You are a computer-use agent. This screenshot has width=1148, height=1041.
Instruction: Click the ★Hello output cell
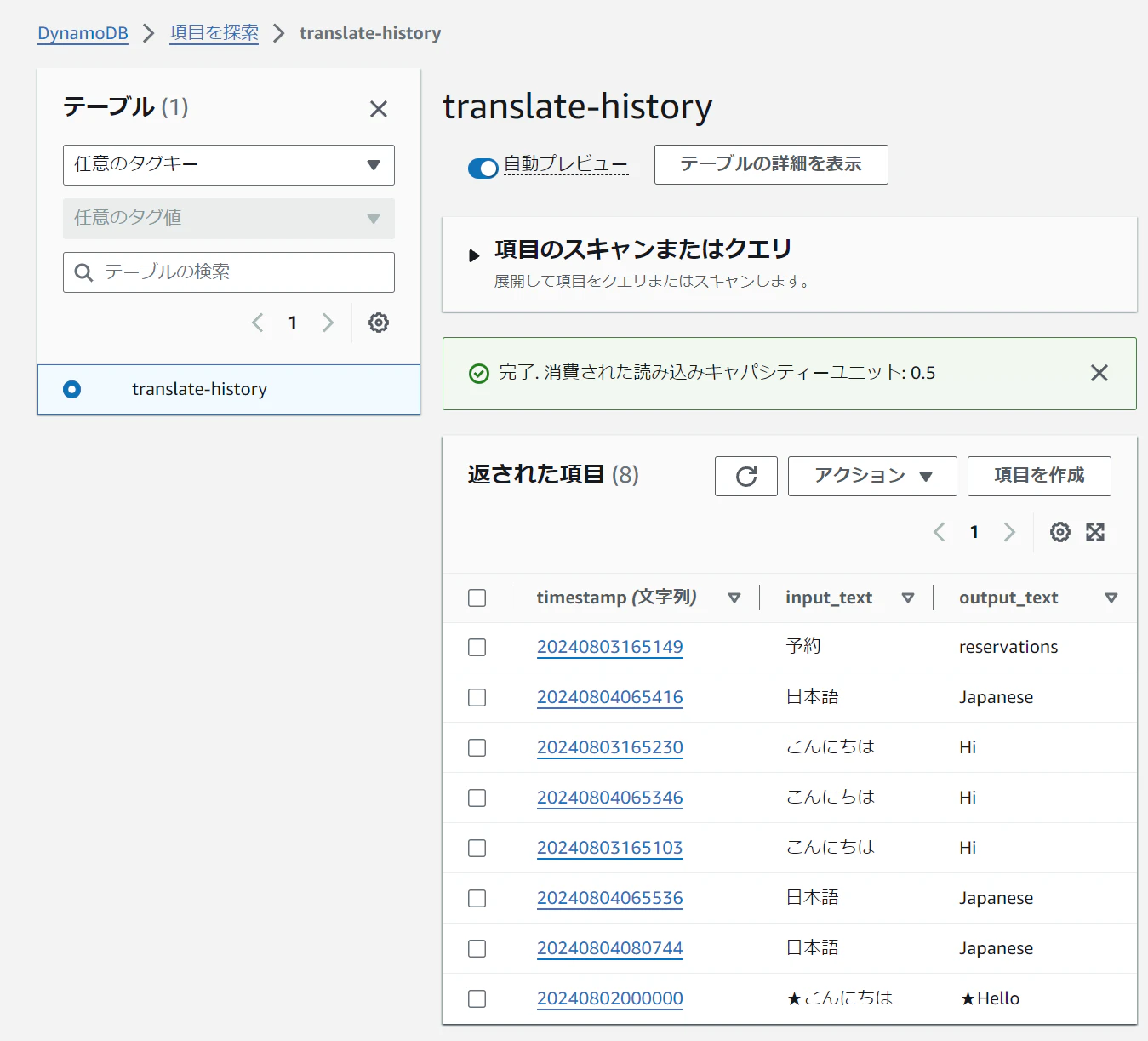point(990,998)
